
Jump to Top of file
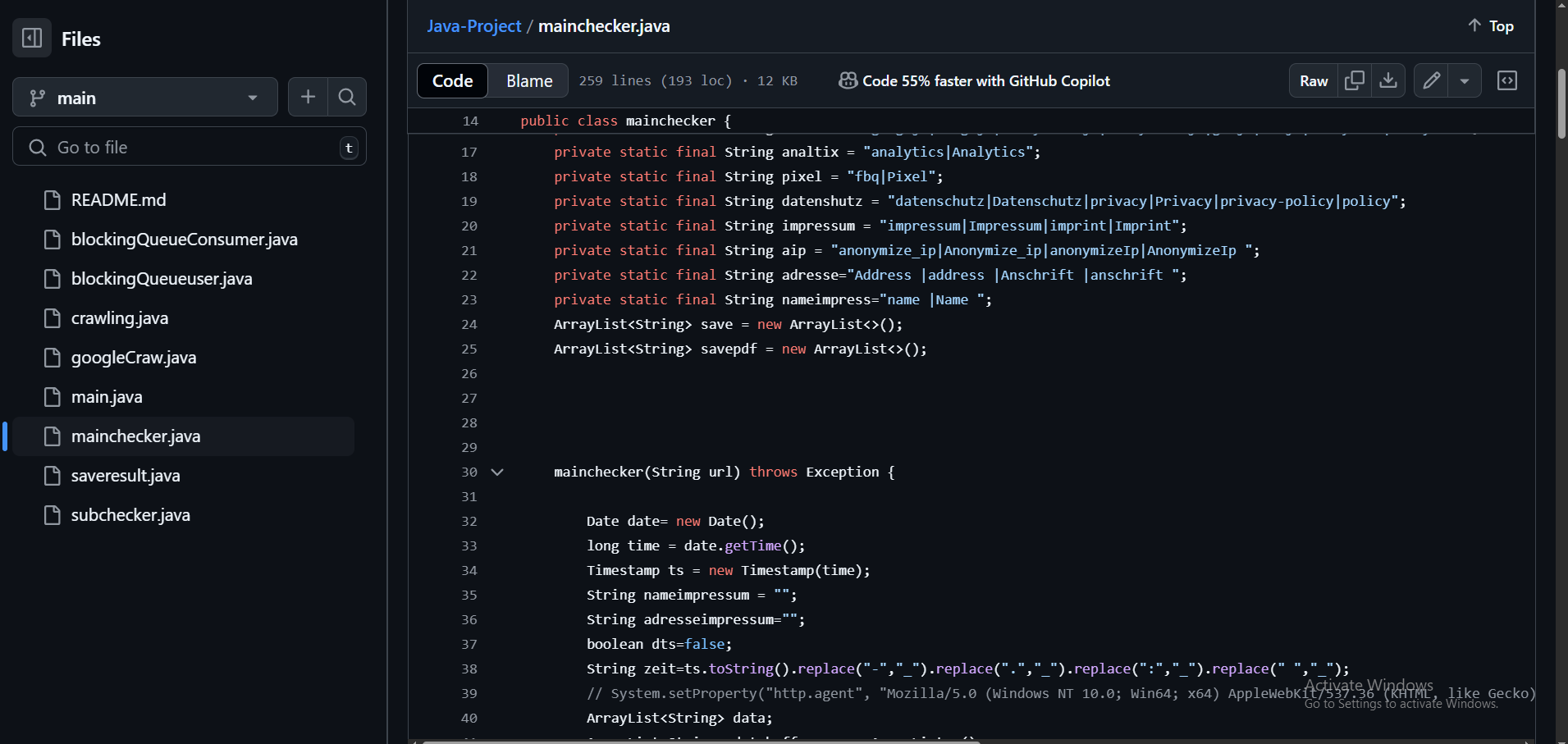pyautogui.click(x=1491, y=26)
